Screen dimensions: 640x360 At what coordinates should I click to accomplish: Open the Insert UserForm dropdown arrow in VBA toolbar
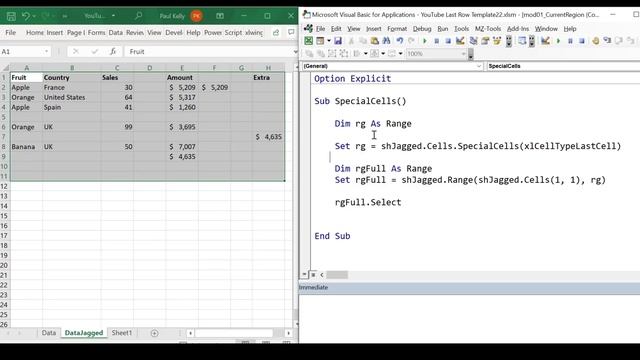click(329, 41)
